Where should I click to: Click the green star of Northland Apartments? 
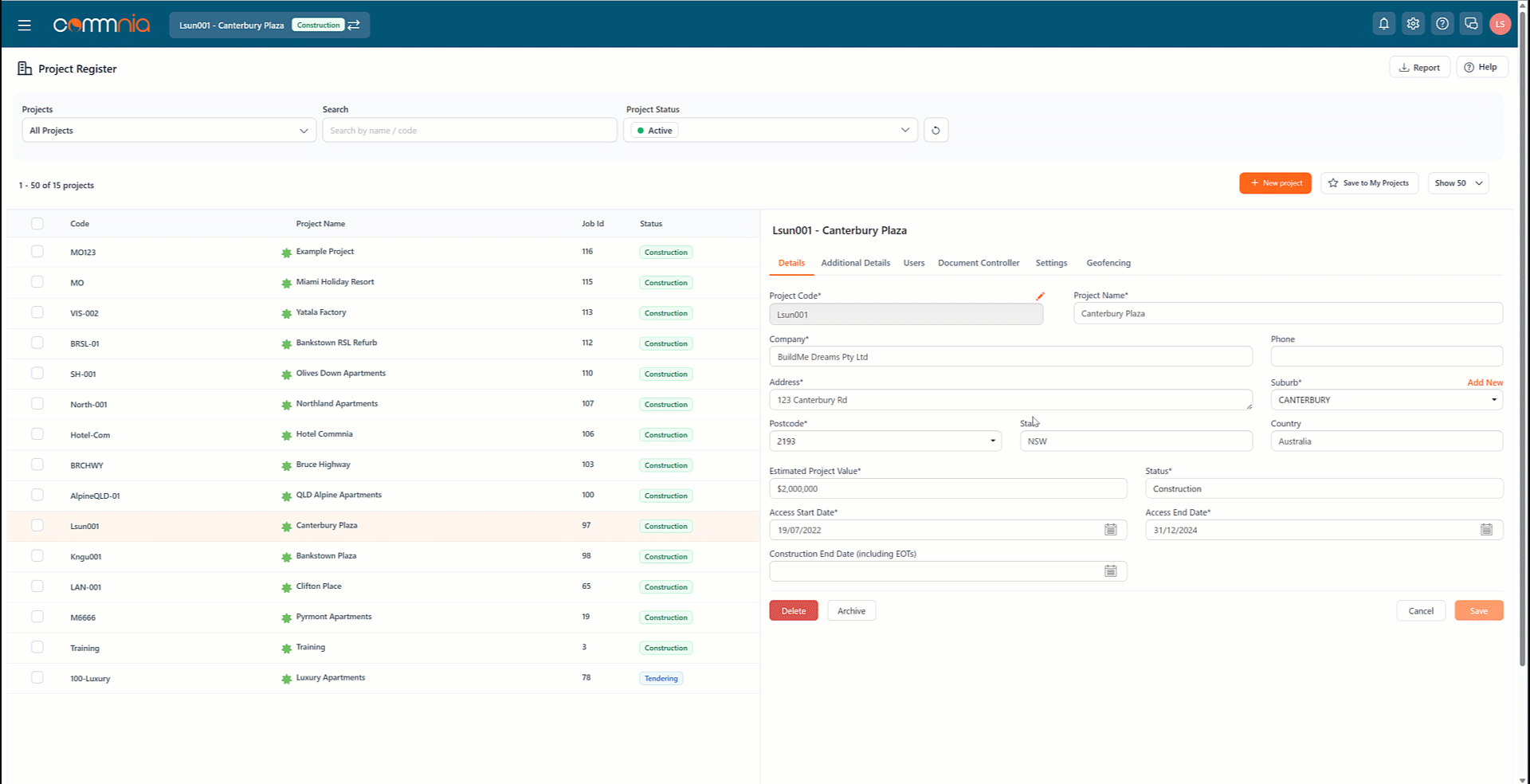[x=286, y=405]
